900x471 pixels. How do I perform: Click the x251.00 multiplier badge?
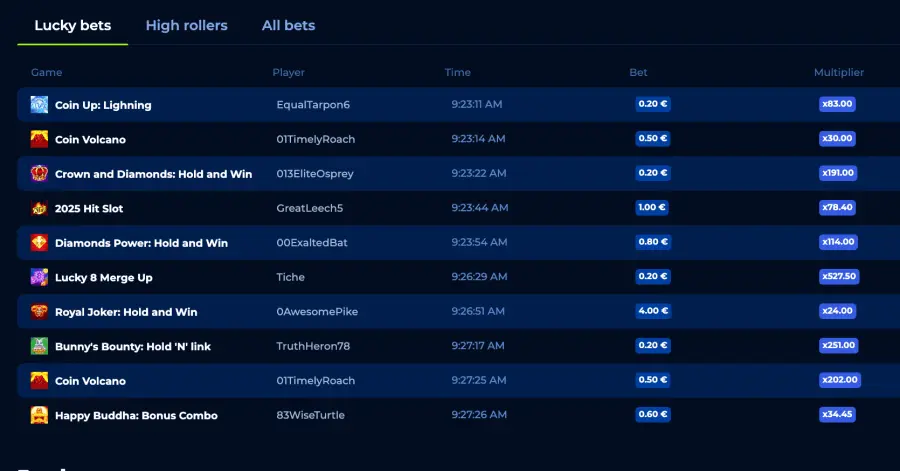839,345
